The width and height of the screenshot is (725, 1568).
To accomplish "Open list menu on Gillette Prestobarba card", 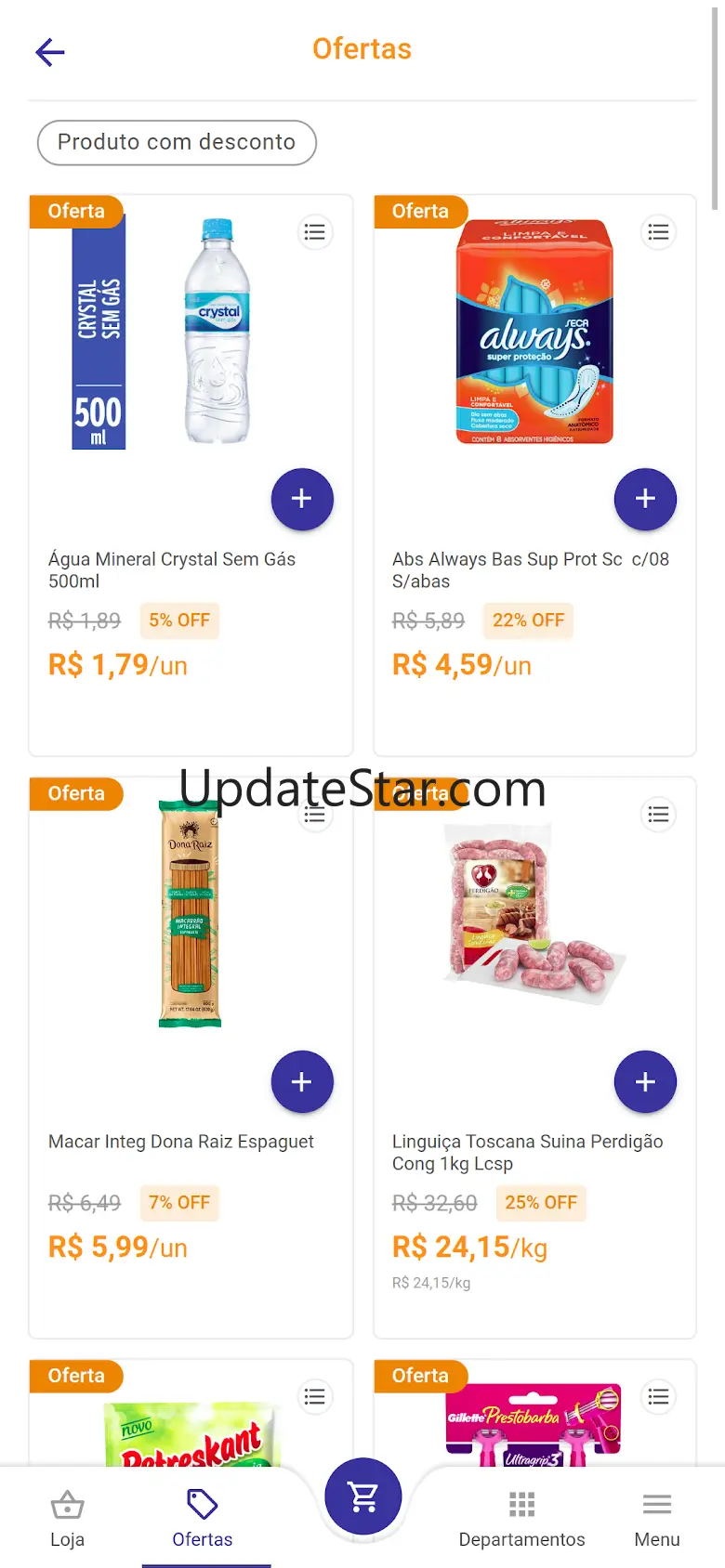I will click(x=658, y=1396).
